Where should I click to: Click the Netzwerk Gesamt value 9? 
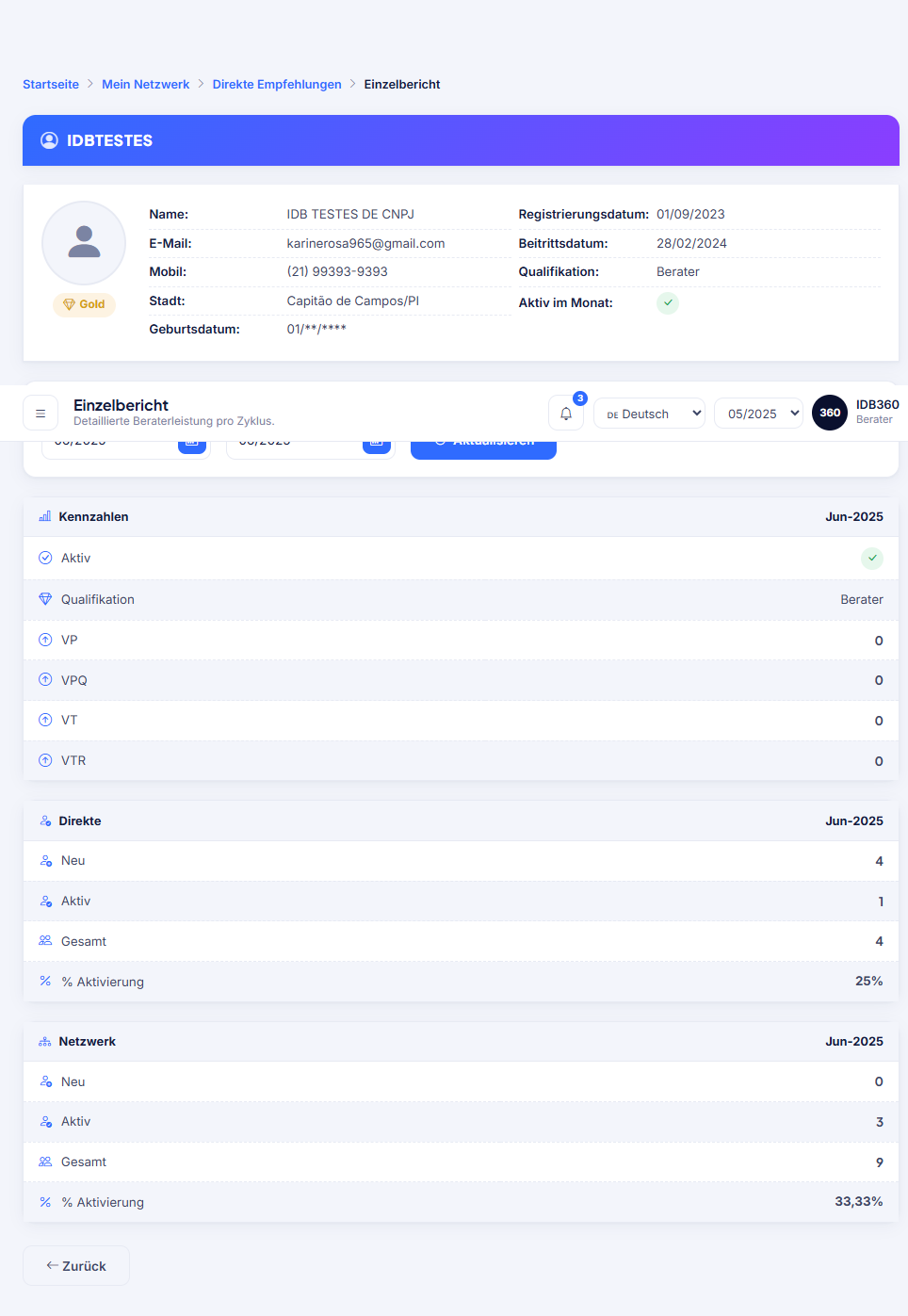click(x=880, y=1162)
